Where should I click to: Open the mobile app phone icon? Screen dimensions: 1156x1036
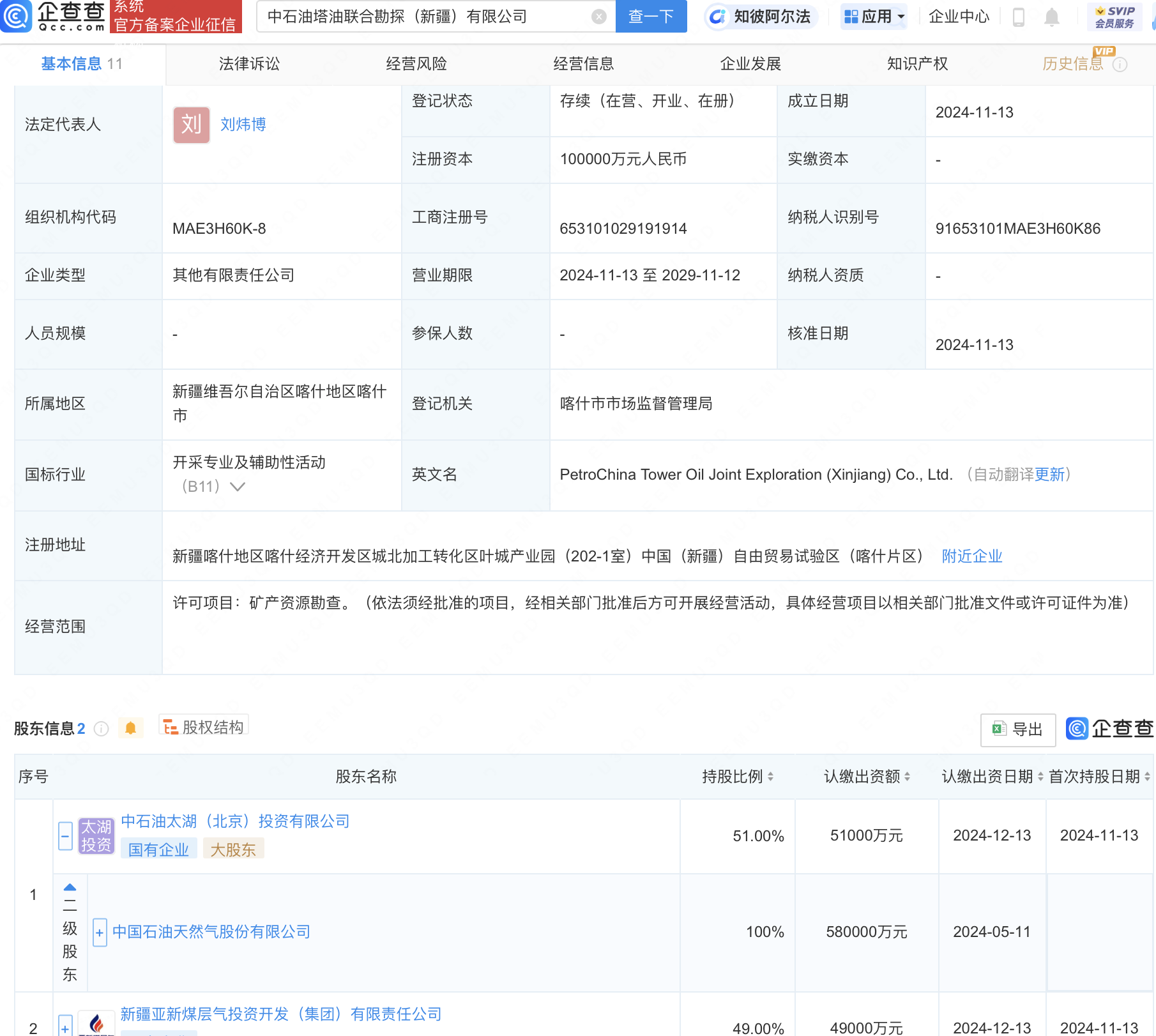[x=1019, y=17]
